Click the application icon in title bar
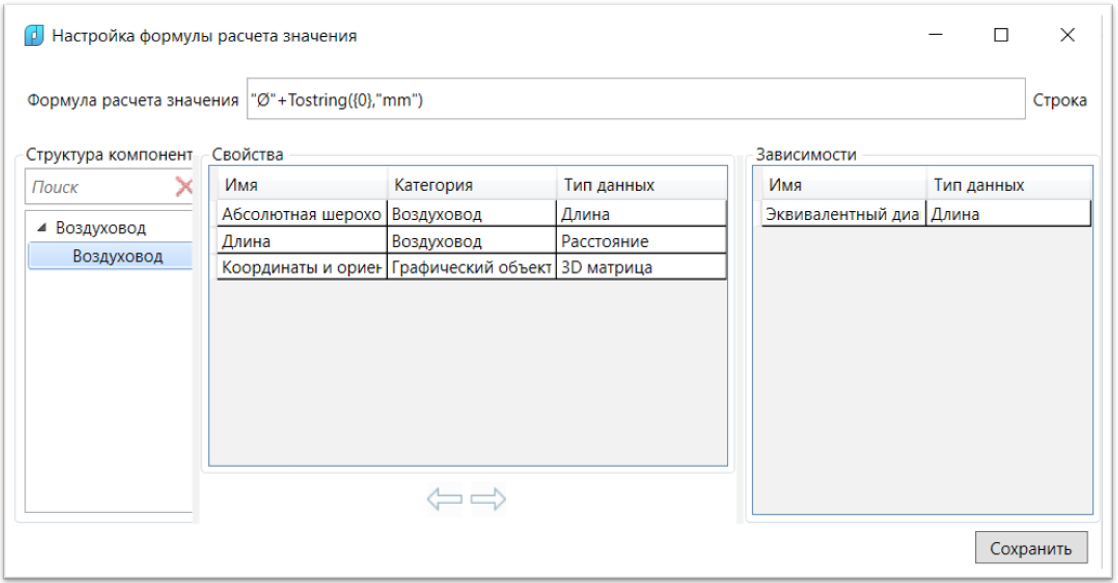 [x=34, y=36]
